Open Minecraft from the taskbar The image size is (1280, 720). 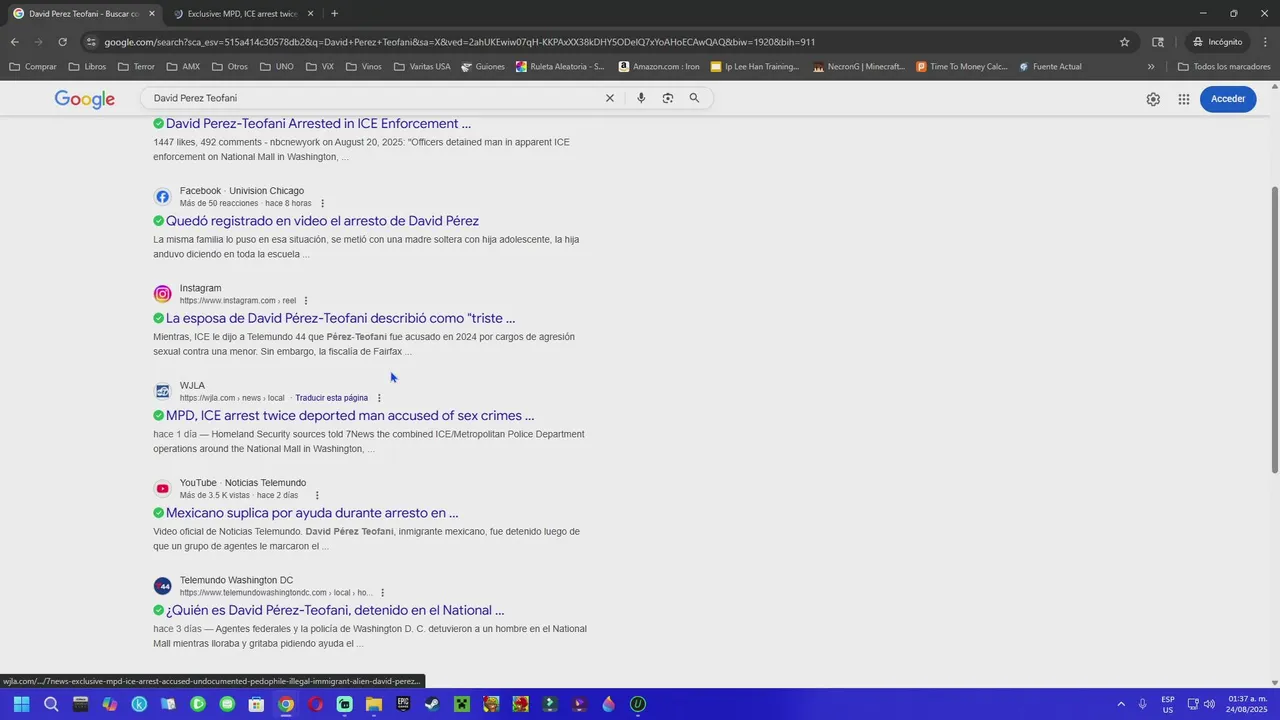pos(462,704)
